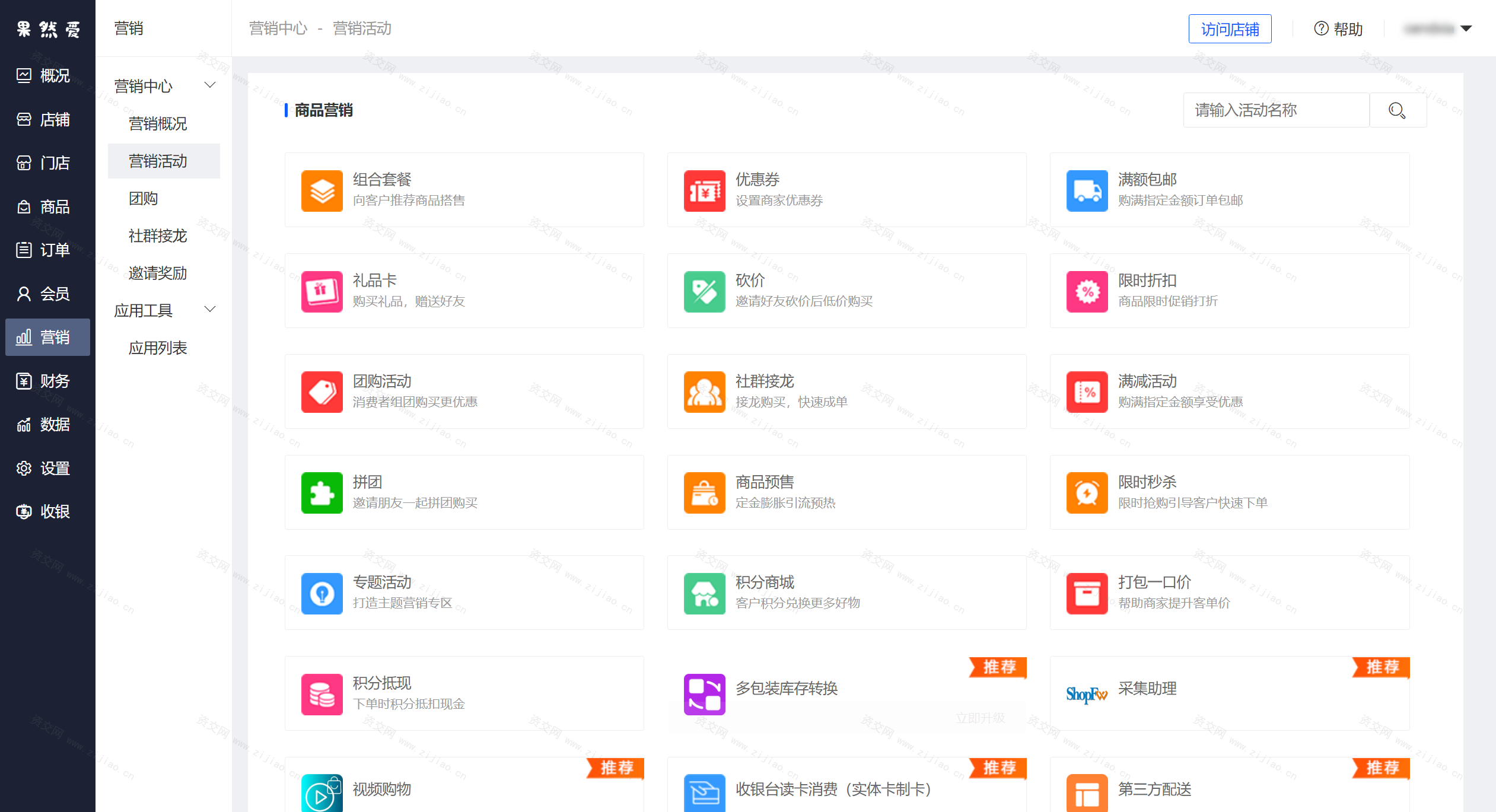This screenshot has height=812, width=1496.
Task: Open 财务 in the sidebar
Action: (x=47, y=381)
